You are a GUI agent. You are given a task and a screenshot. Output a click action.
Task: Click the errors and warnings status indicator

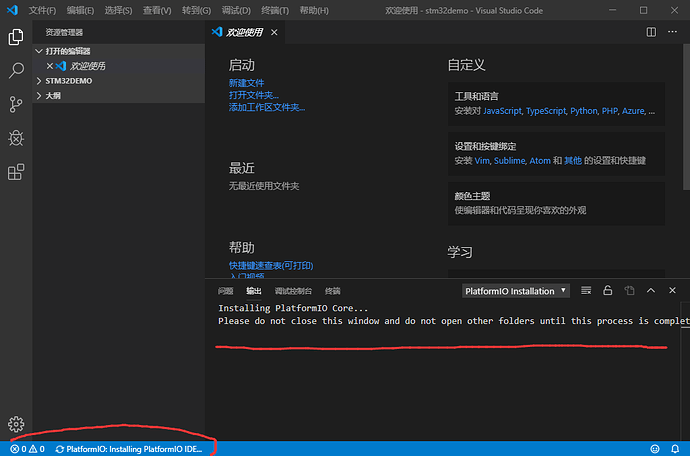pos(27,449)
